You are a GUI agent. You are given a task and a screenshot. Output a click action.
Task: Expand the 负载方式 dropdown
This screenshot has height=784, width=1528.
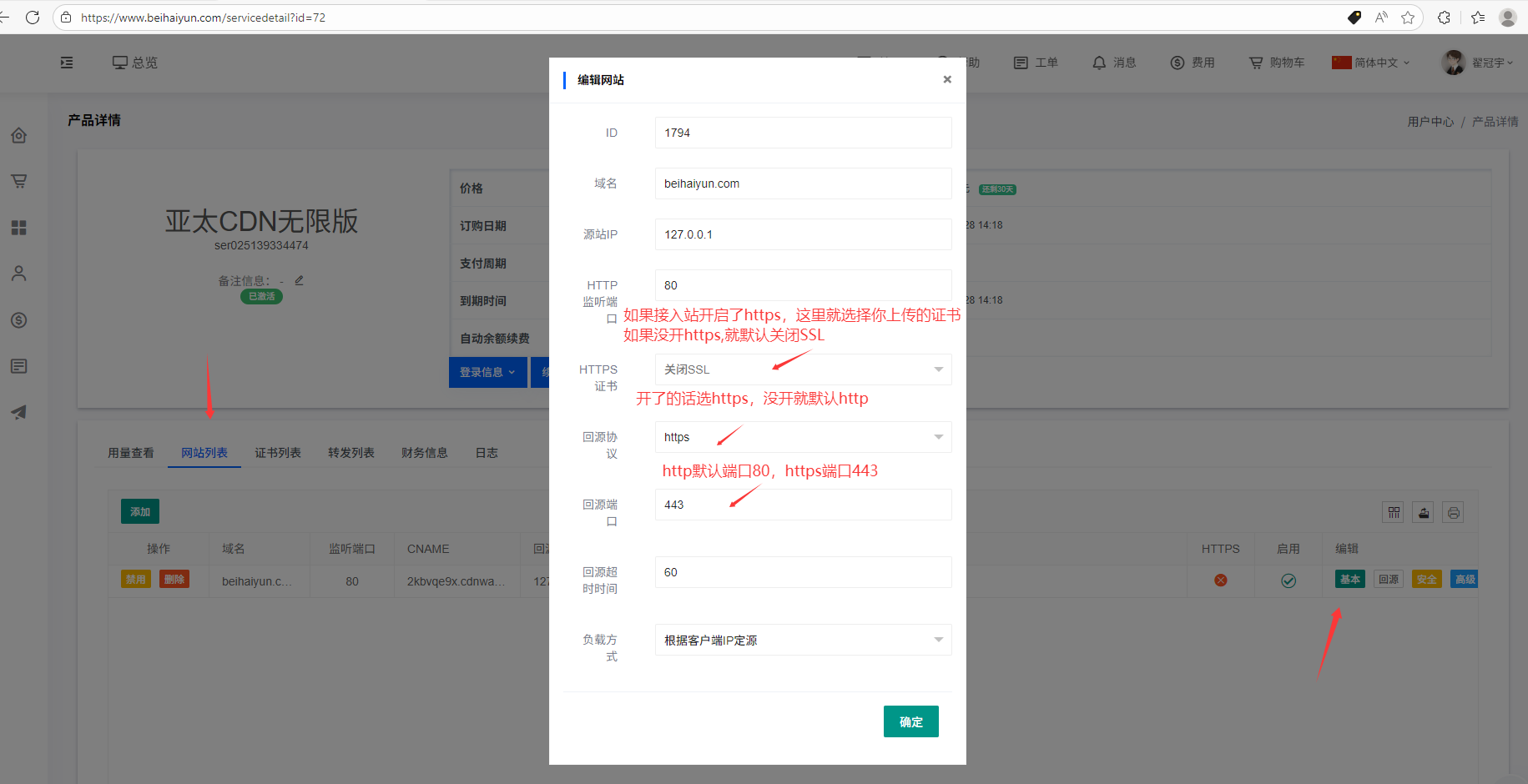(x=803, y=640)
